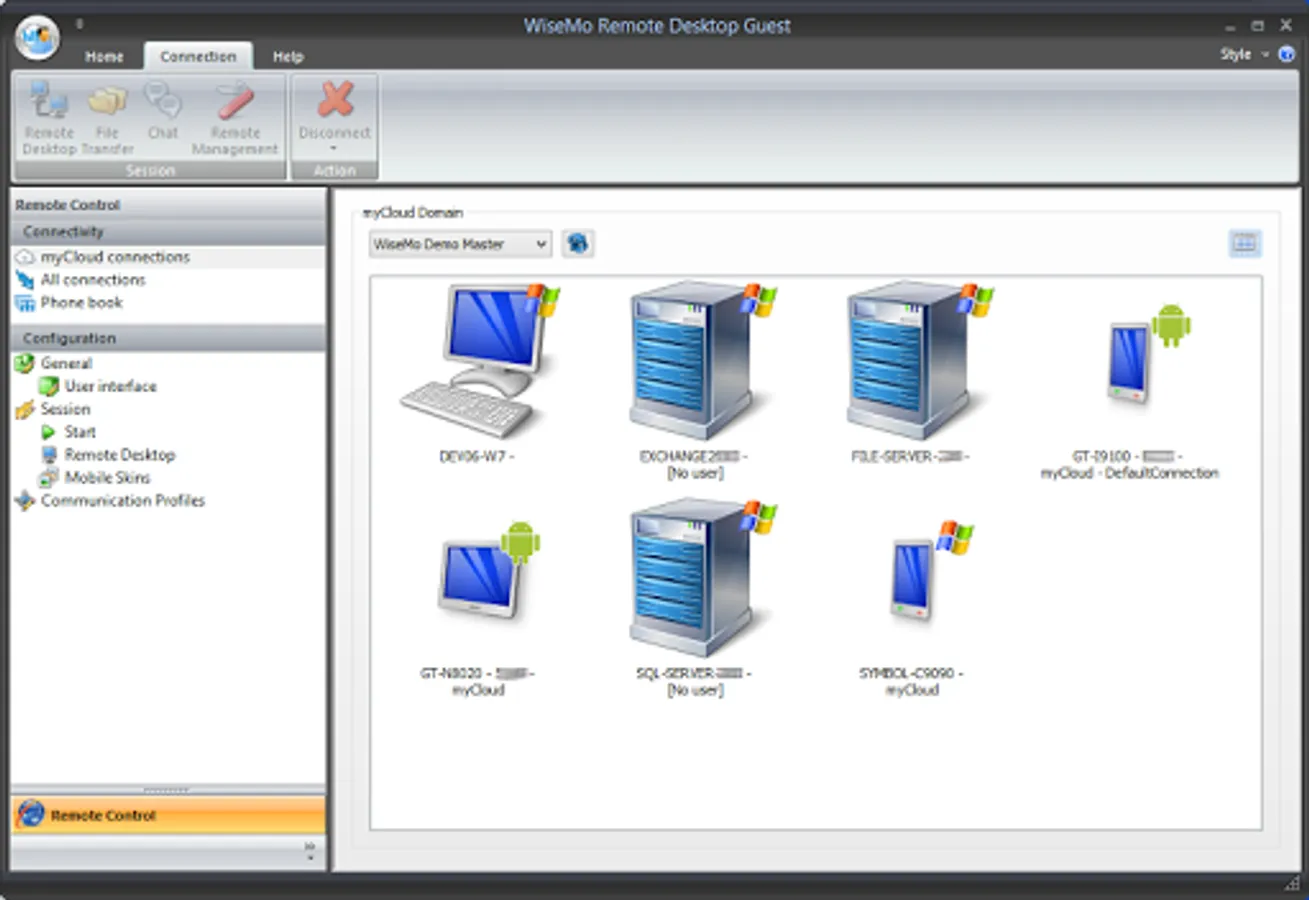Viewport: 1309px width, 900px height.
Task: Open the Style dropdown menu
Action: (1240, 55)
